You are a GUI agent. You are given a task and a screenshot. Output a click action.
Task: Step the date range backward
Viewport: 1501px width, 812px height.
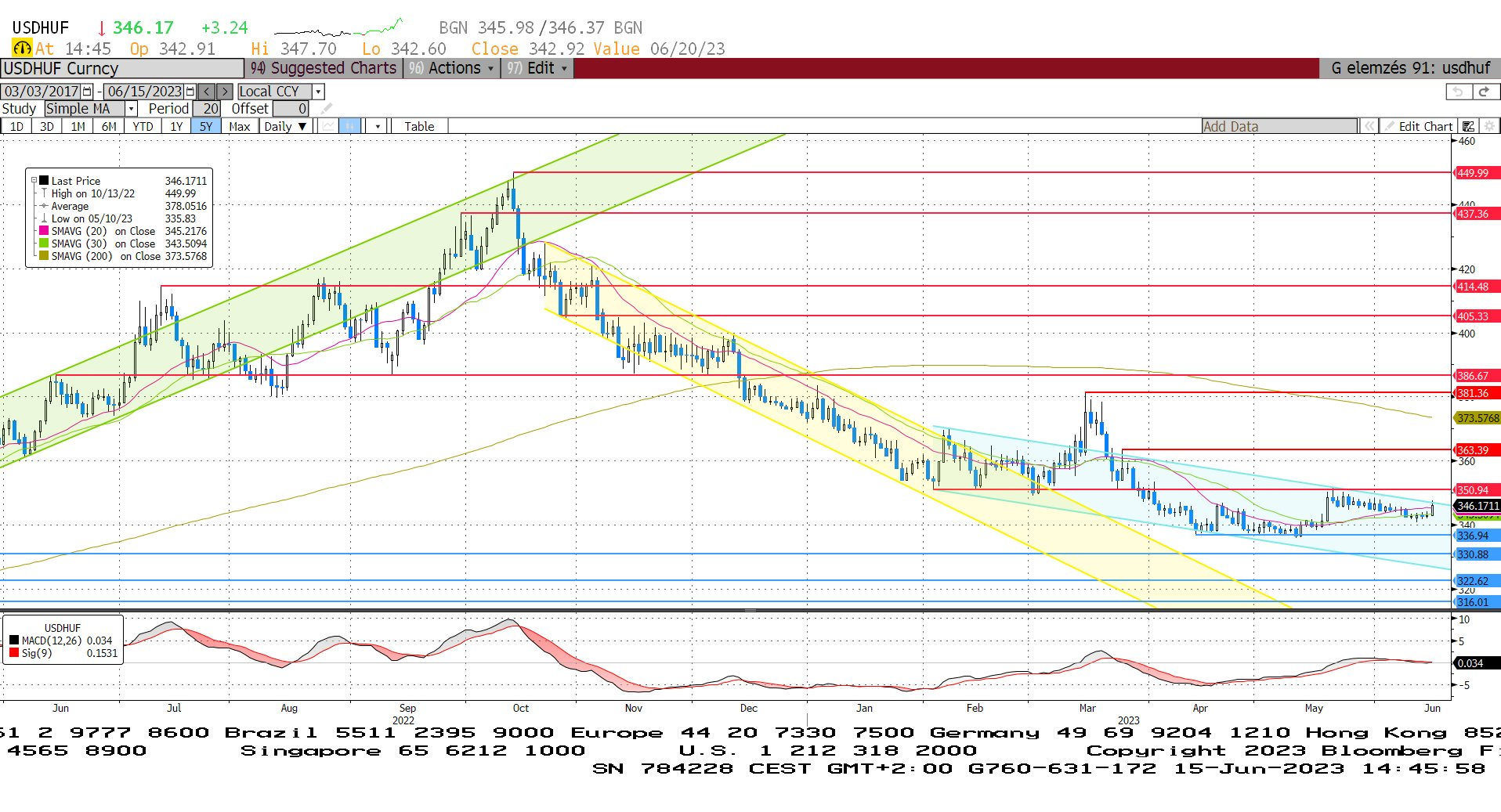206,92
